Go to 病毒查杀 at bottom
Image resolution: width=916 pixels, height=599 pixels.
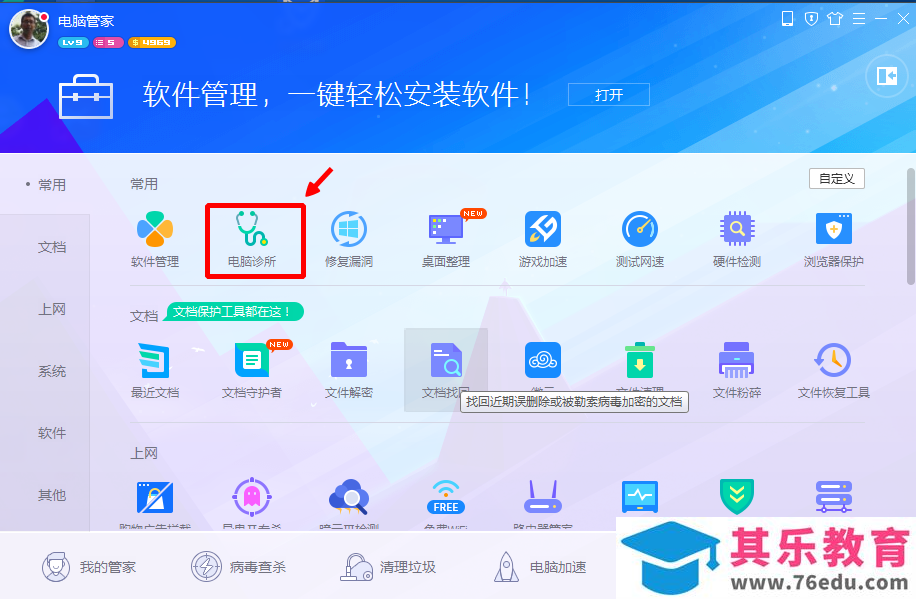[x=238, y=567]
